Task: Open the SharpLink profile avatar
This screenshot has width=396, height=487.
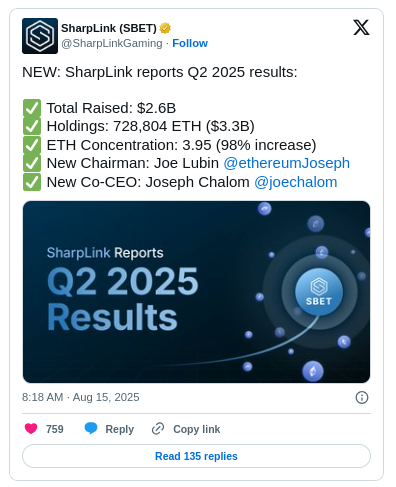Action: 40,36
